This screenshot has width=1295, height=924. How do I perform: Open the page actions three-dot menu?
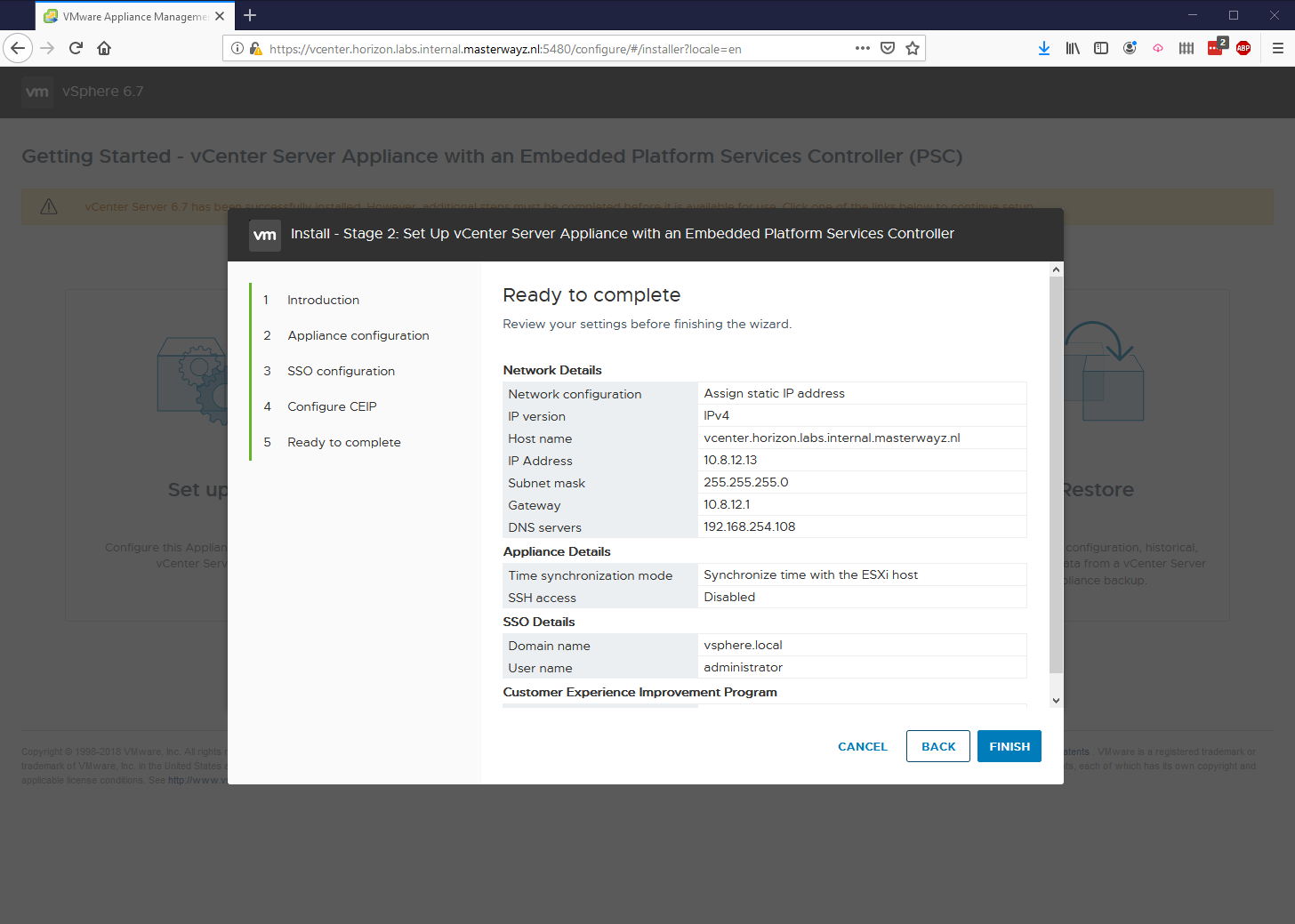(863, 48)
